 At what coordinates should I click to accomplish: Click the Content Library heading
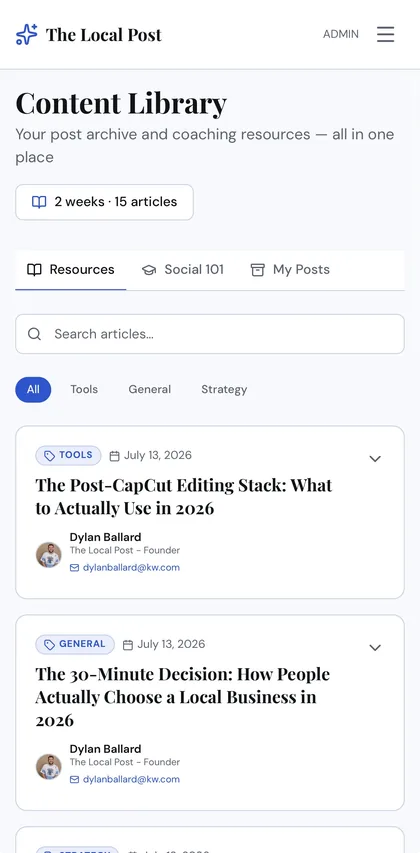pos(121,103)
